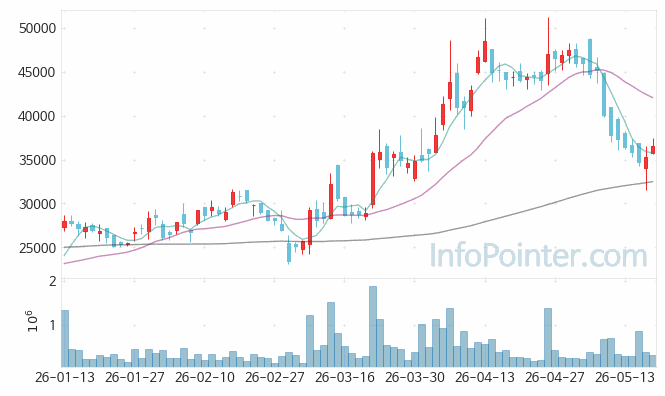Screen dimensions: 665x396
Task: Select the 26-04-27 date label
Action: pyautogui.click(x=555, y=377)
